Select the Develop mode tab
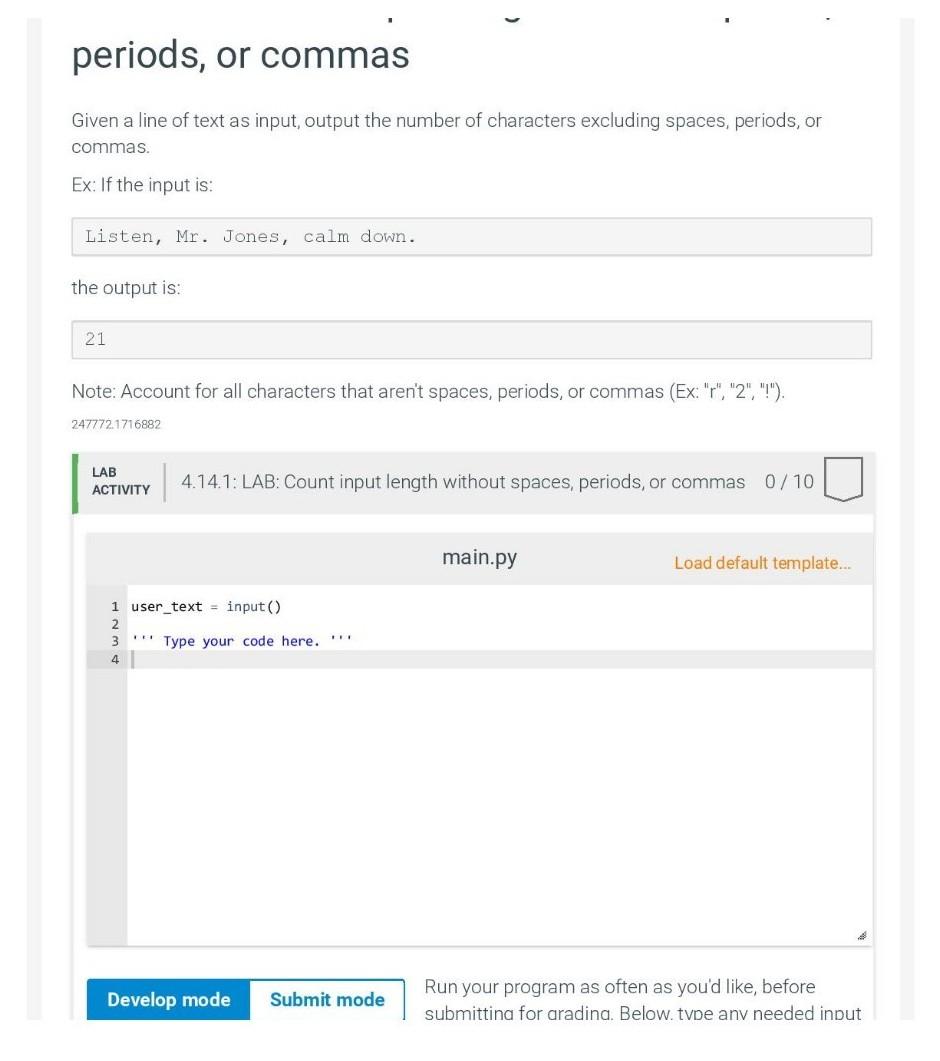 click(168, 999)
